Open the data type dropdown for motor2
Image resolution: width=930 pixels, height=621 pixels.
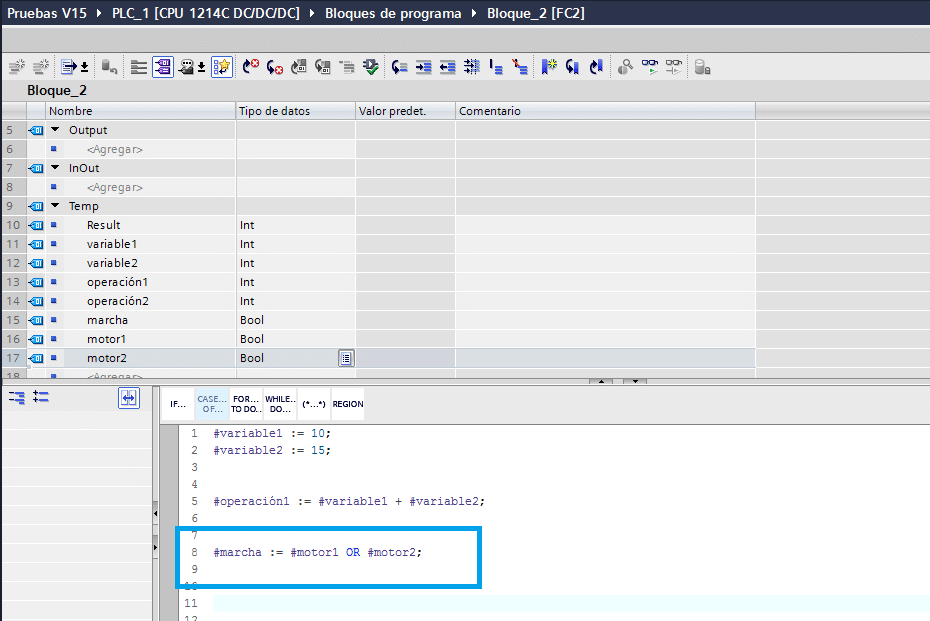(346, 358)
